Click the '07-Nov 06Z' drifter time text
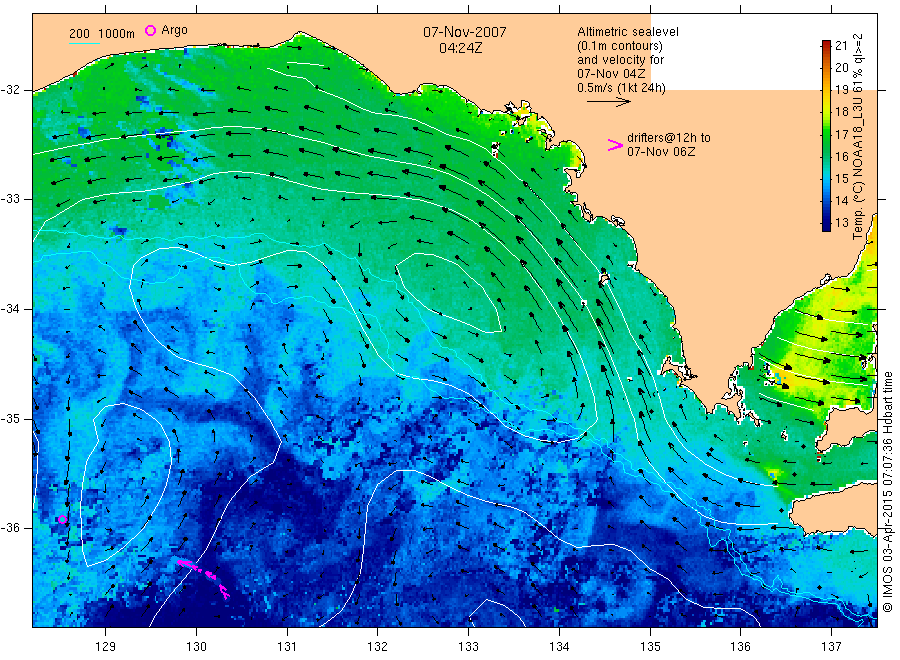900x660 pixels. (x=661, y=152)
